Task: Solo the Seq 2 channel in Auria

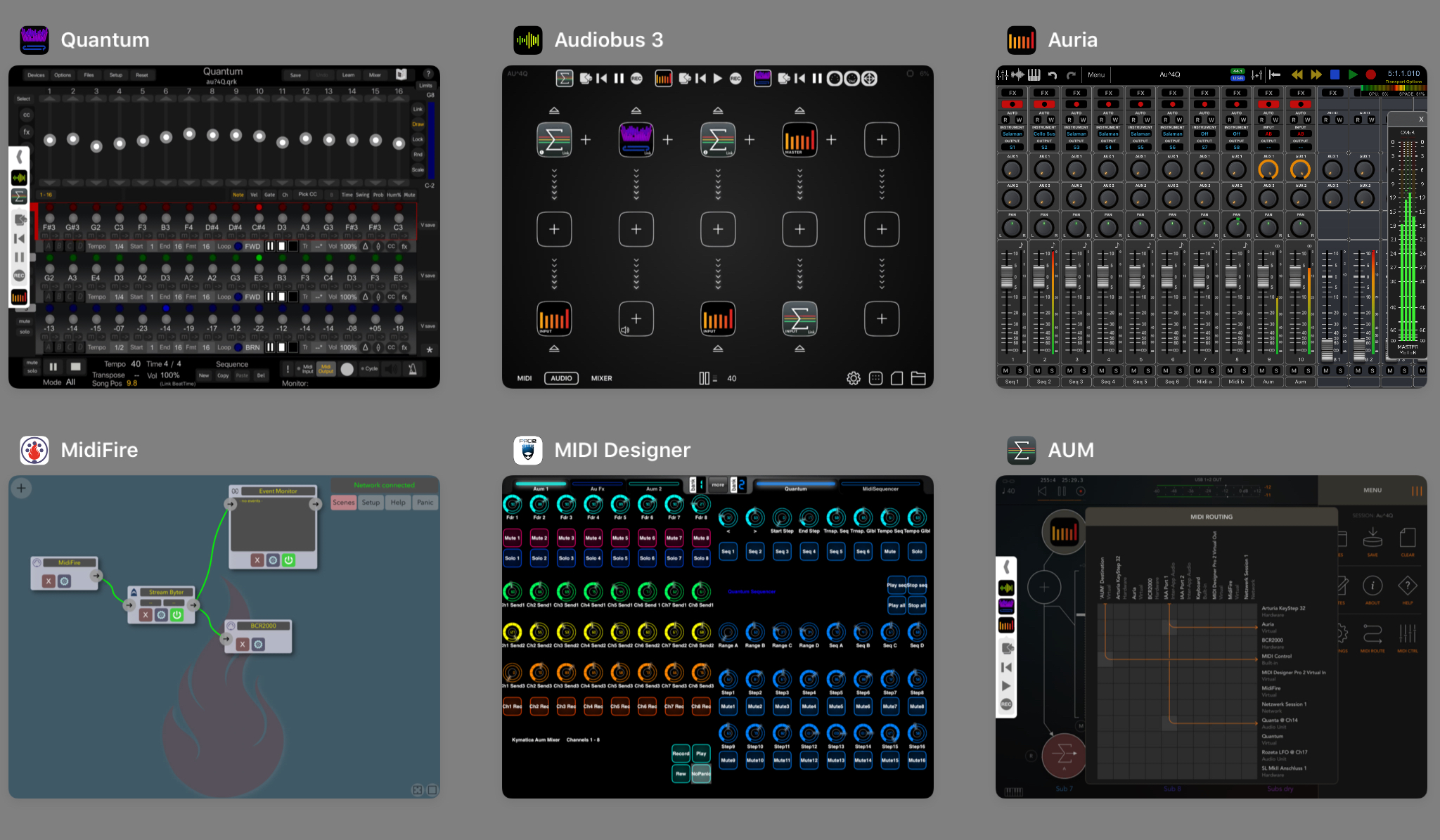Action: click(1052, 370)
